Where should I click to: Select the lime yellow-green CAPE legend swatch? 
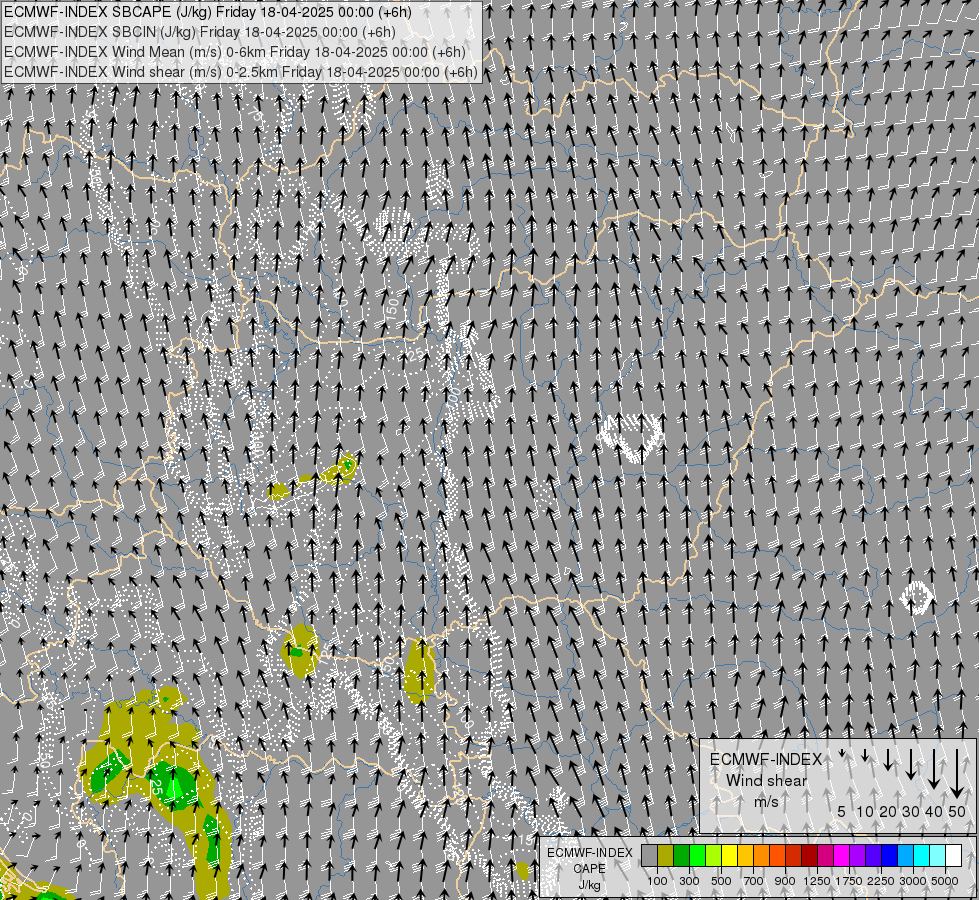pos(714,856)
